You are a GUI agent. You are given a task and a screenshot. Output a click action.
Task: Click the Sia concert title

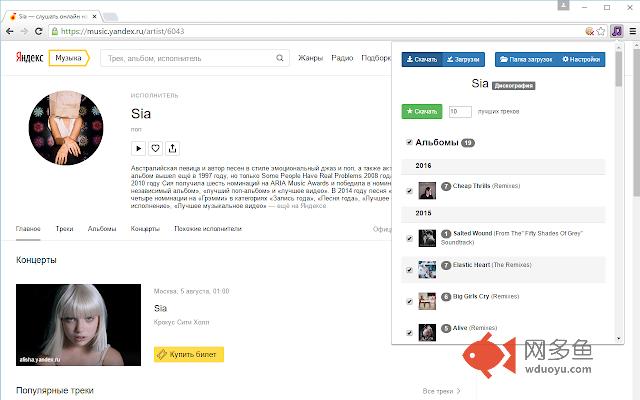160,308
